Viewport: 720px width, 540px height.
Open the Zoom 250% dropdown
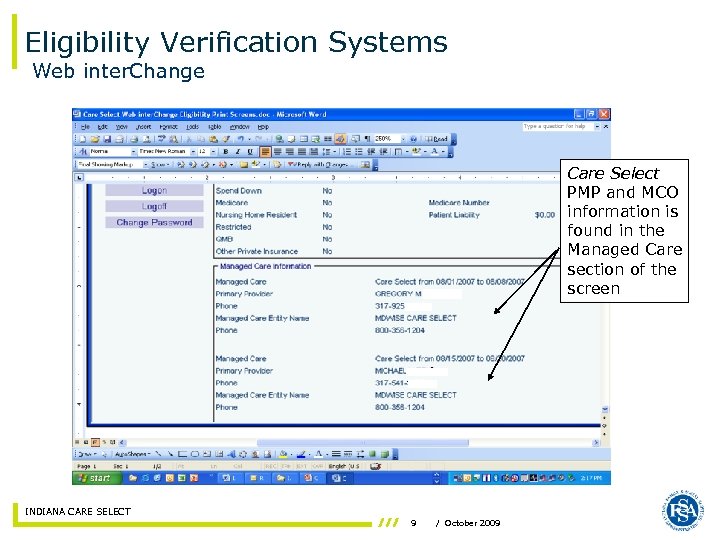403,139
